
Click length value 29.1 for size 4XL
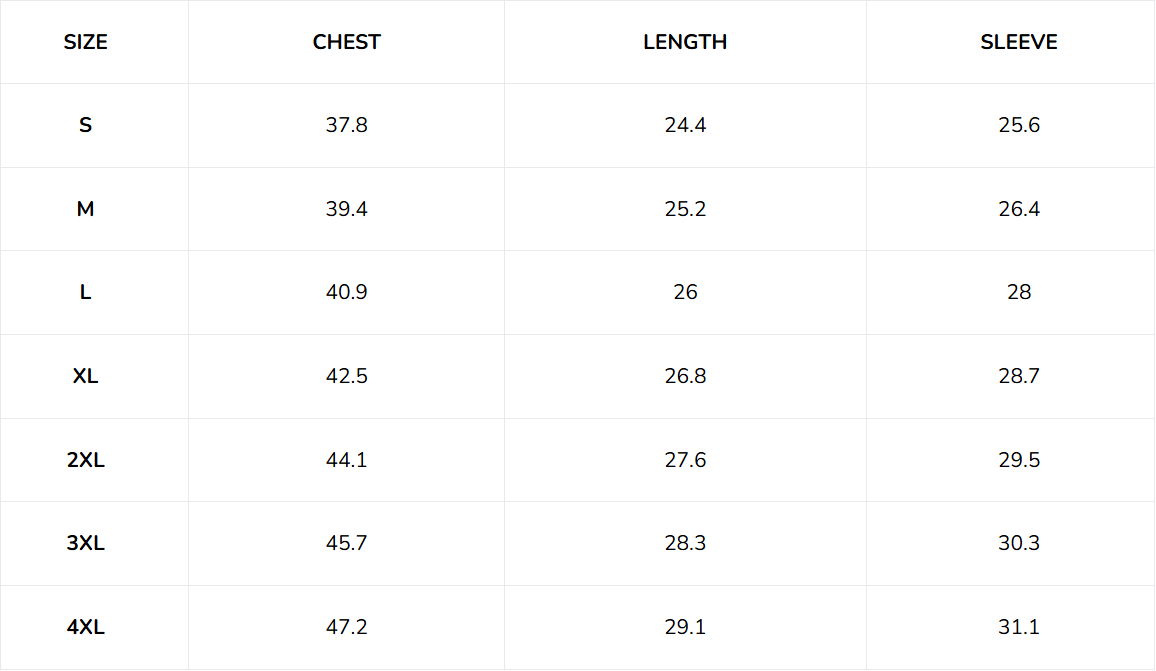(685, 627)
